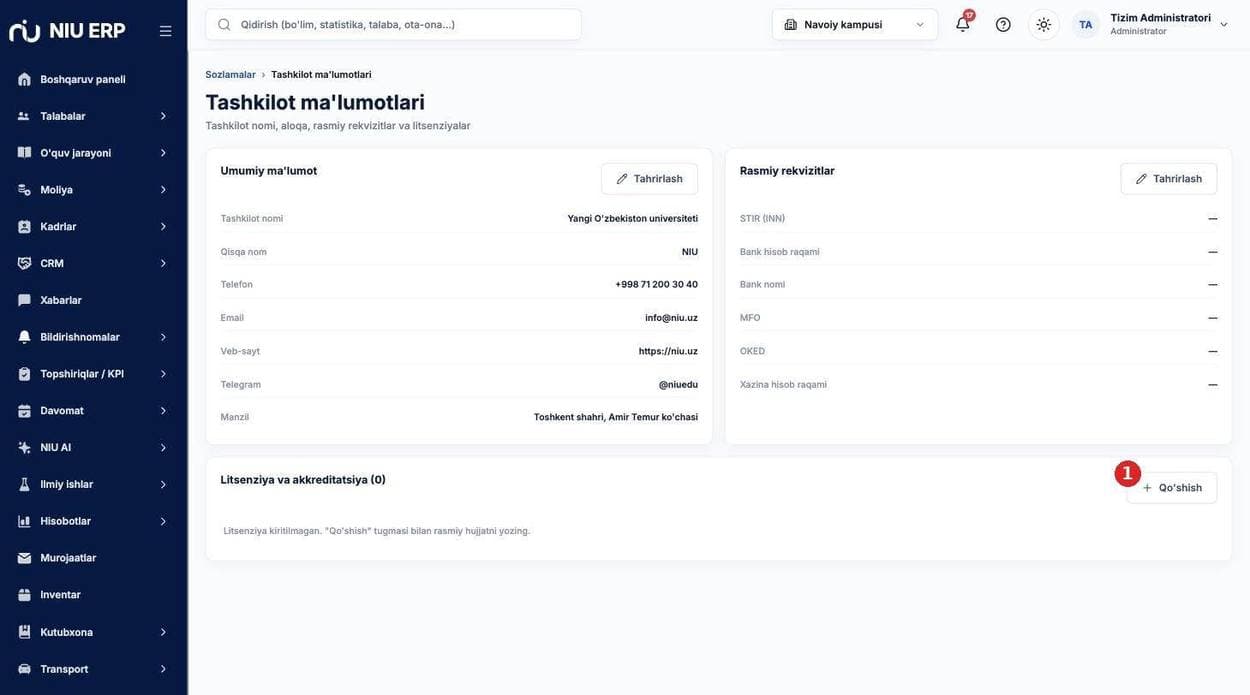Expand the Talabalar sidebar section
This screenshot has width=1250, height=695.
pos(93,116)
